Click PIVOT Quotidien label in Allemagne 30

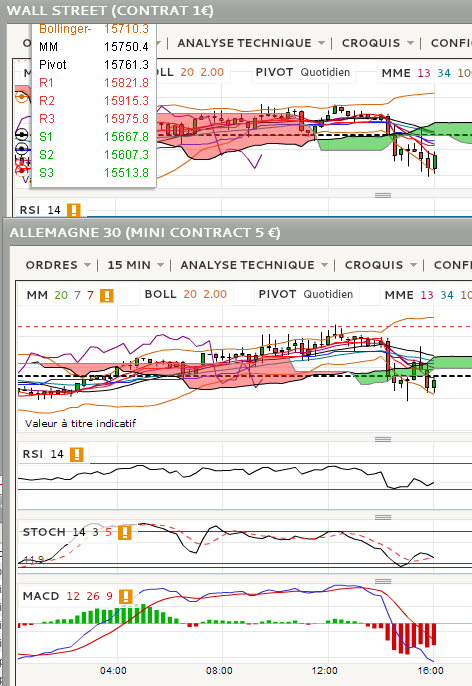point(306,294)
